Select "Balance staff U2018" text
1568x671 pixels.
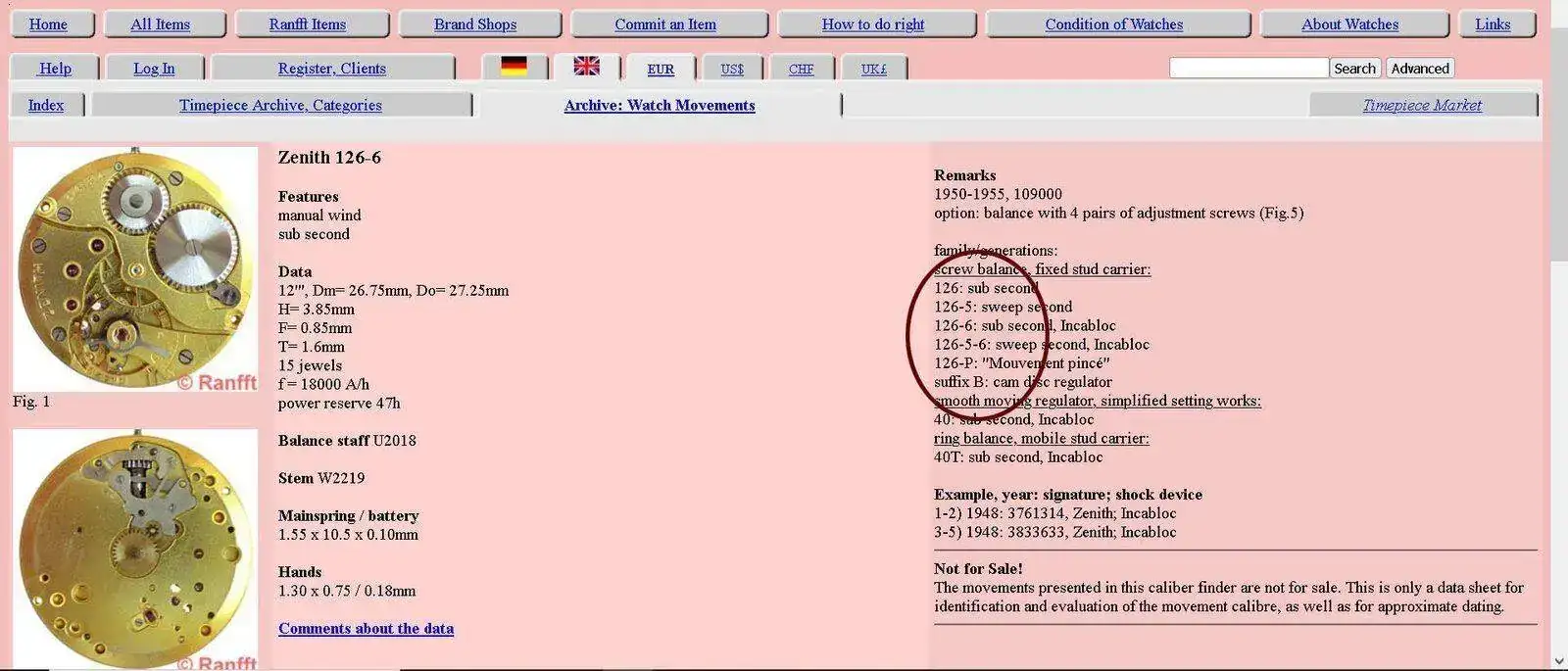(347, 440)
